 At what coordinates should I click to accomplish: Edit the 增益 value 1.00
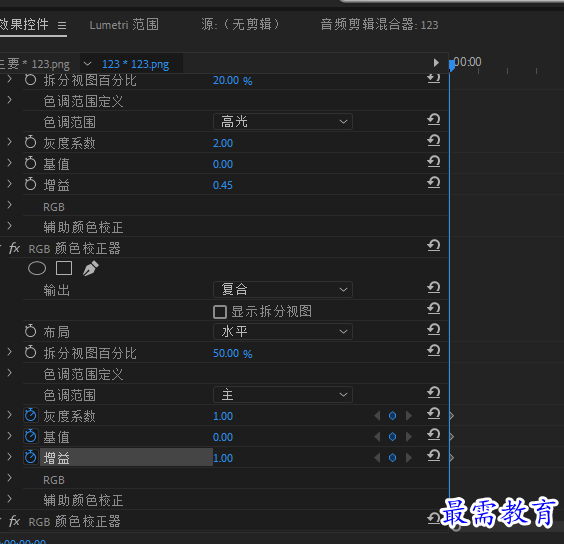click(223, 458)
